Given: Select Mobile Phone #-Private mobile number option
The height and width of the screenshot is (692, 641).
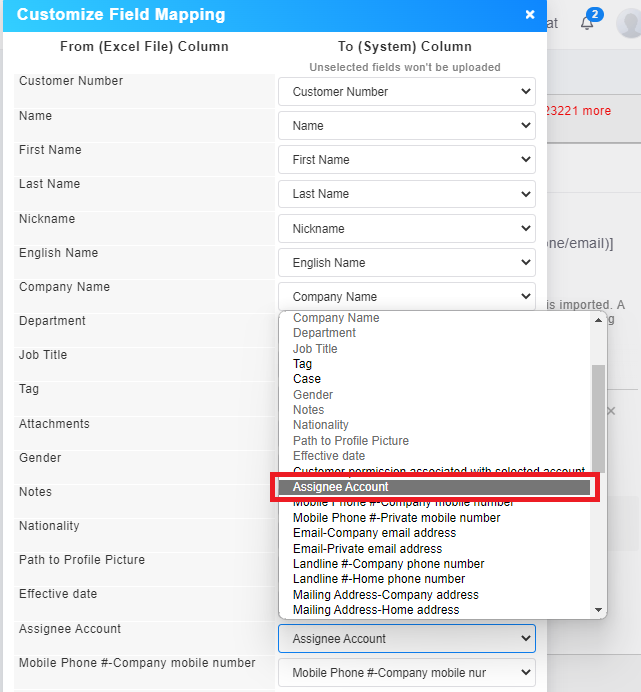Looking at the screenshot, I should [396, 518].
